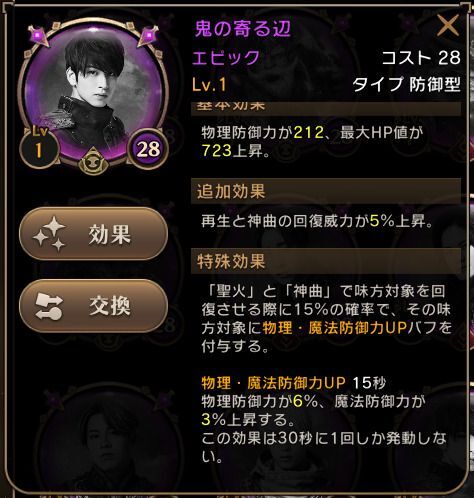This screenshot has height=498, width=474.
Task: Open the 効果 effects view
Action: [93, 234]
